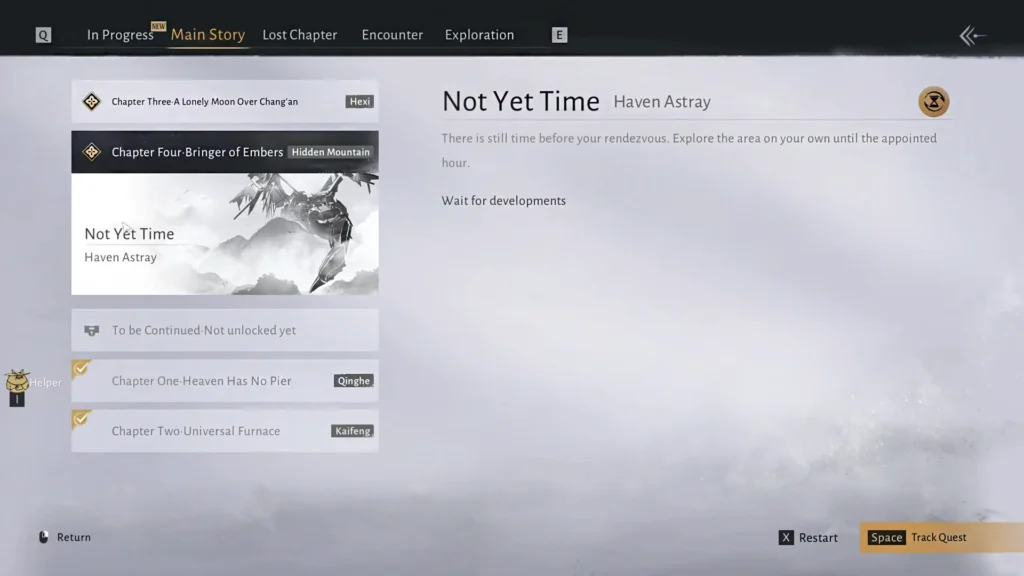Click the Kaifeng region tag
This screenshot has height=576, width=1024.
pos(352,431)
